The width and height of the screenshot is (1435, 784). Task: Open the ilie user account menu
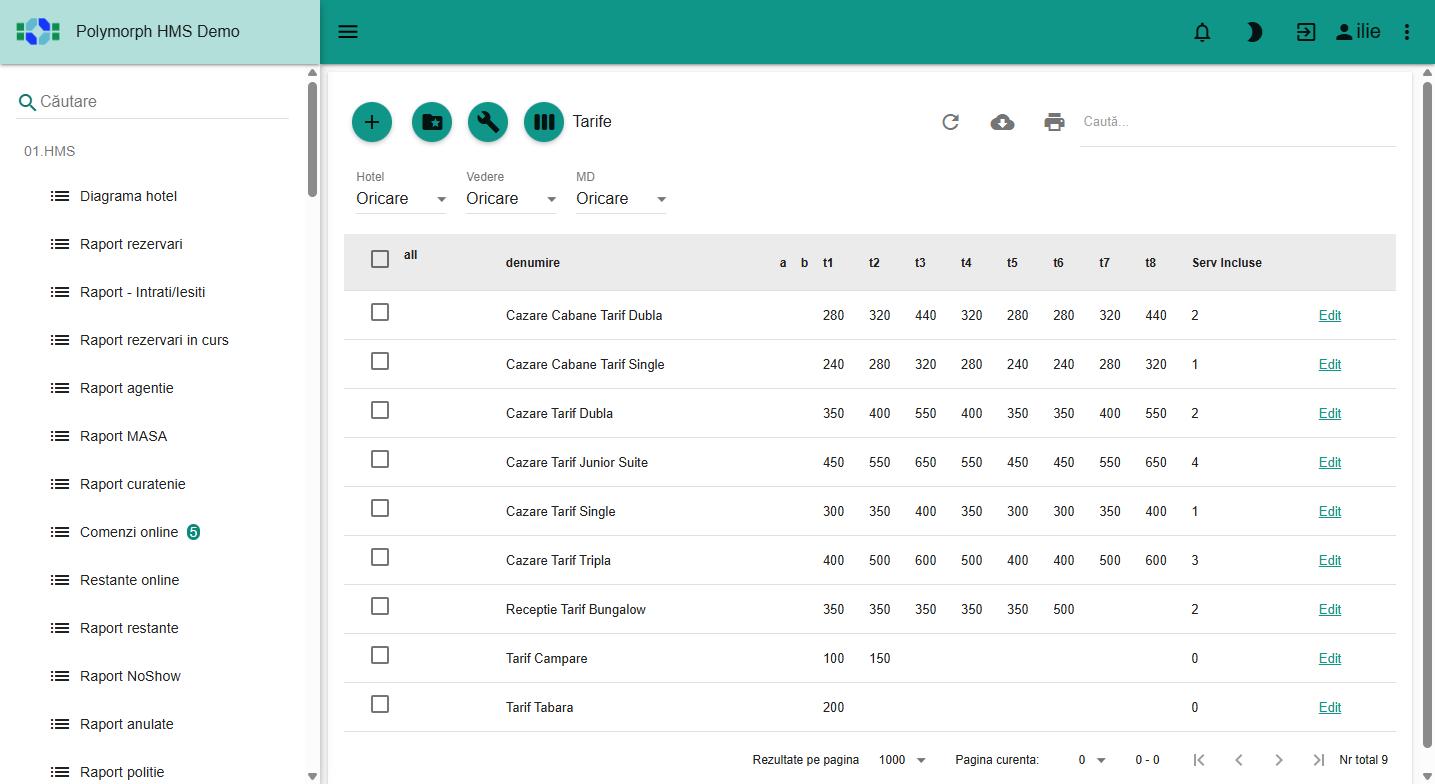(x=1358, y=32)
